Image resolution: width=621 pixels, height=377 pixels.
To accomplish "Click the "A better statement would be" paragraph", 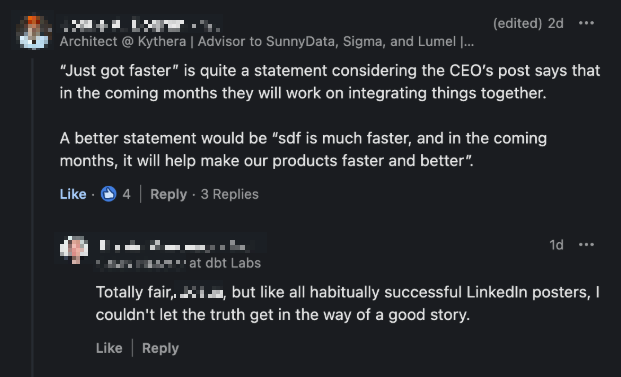I will [303, 149].
